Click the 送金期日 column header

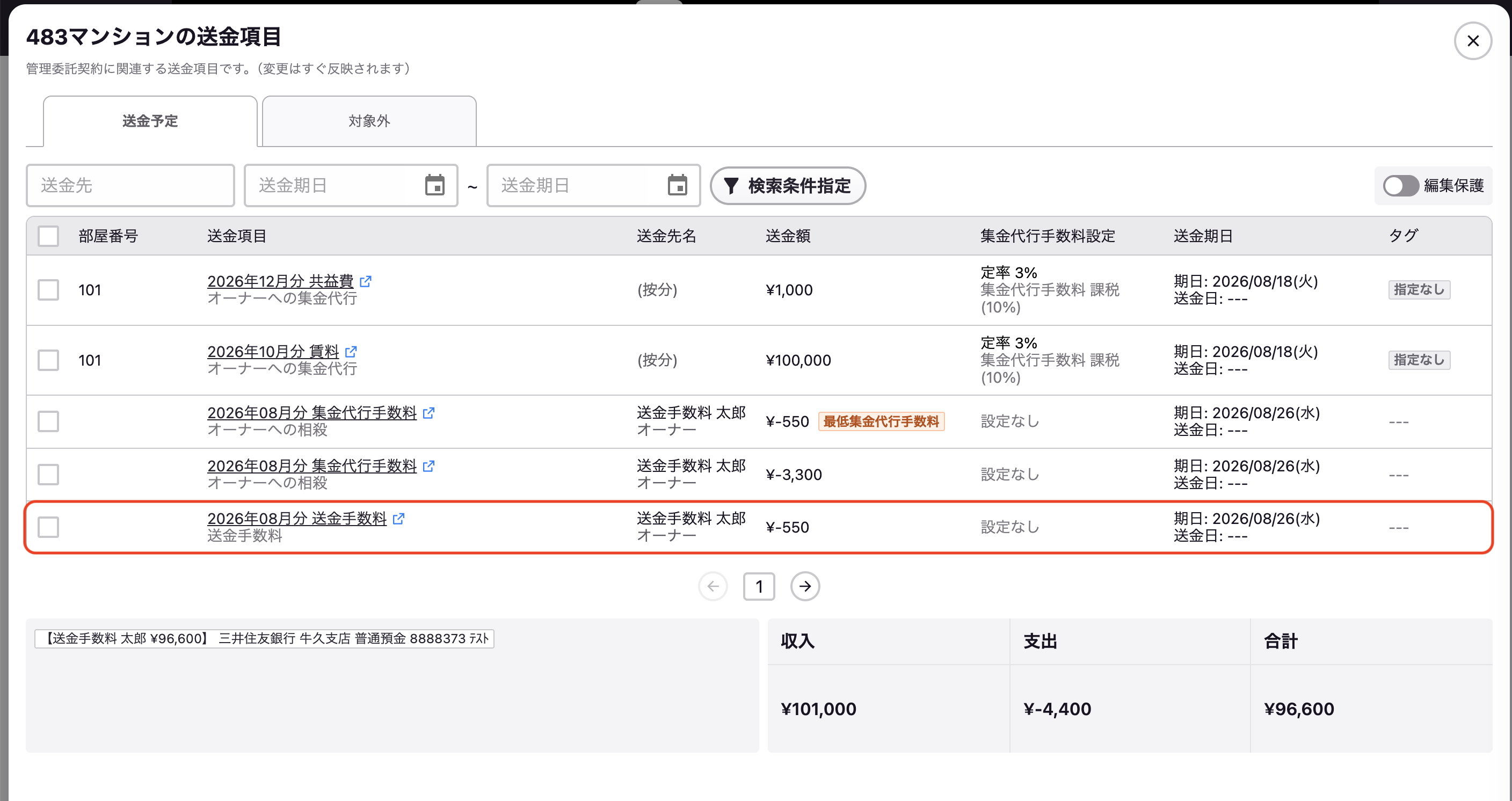1203,236
